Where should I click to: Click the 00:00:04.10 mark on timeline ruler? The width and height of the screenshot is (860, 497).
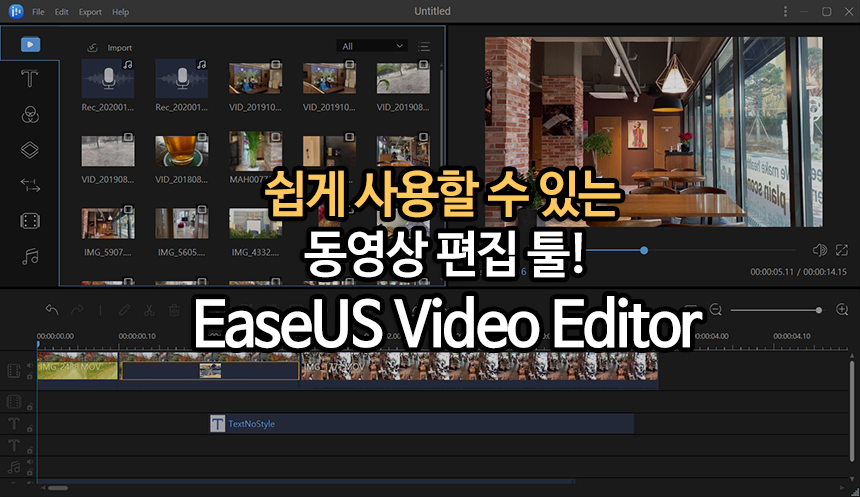point(792,336)
